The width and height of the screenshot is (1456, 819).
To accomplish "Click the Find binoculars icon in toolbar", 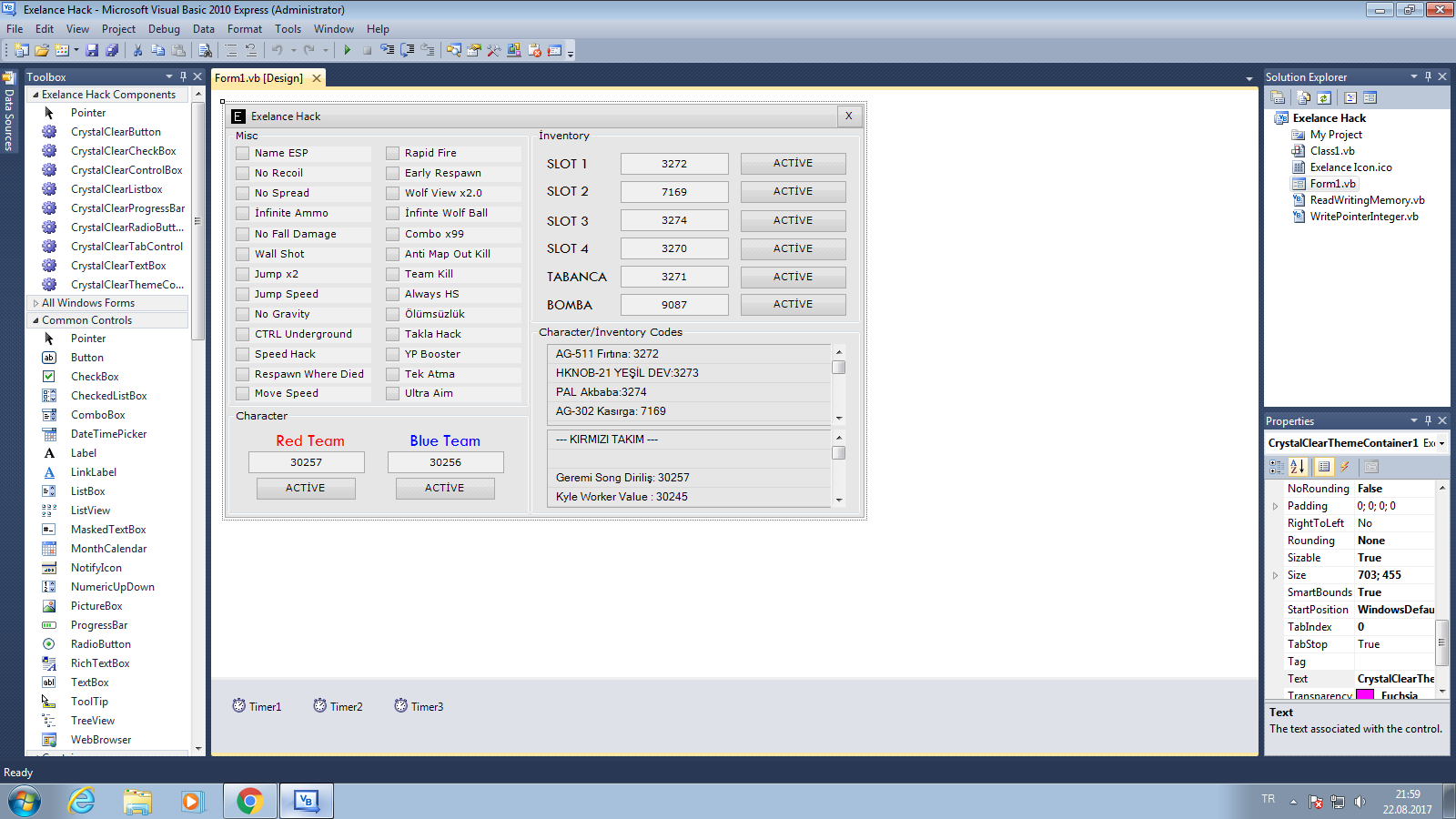I will coord(206,51).
